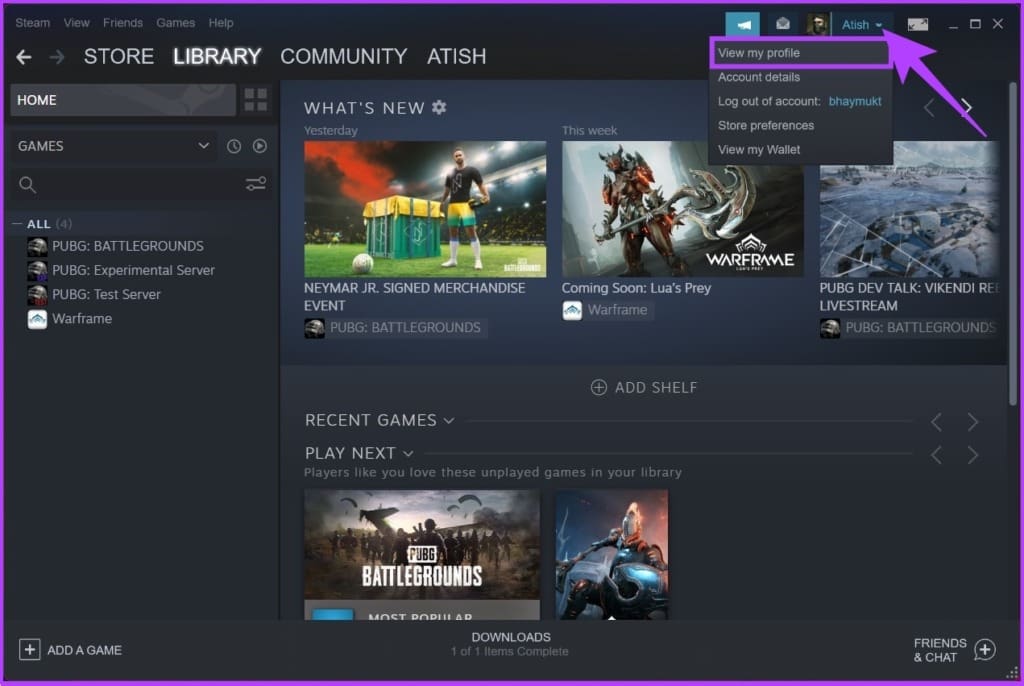The image size is (1024, 686).
Task: Open the Atish account dropdown
Action: [862, 25]
